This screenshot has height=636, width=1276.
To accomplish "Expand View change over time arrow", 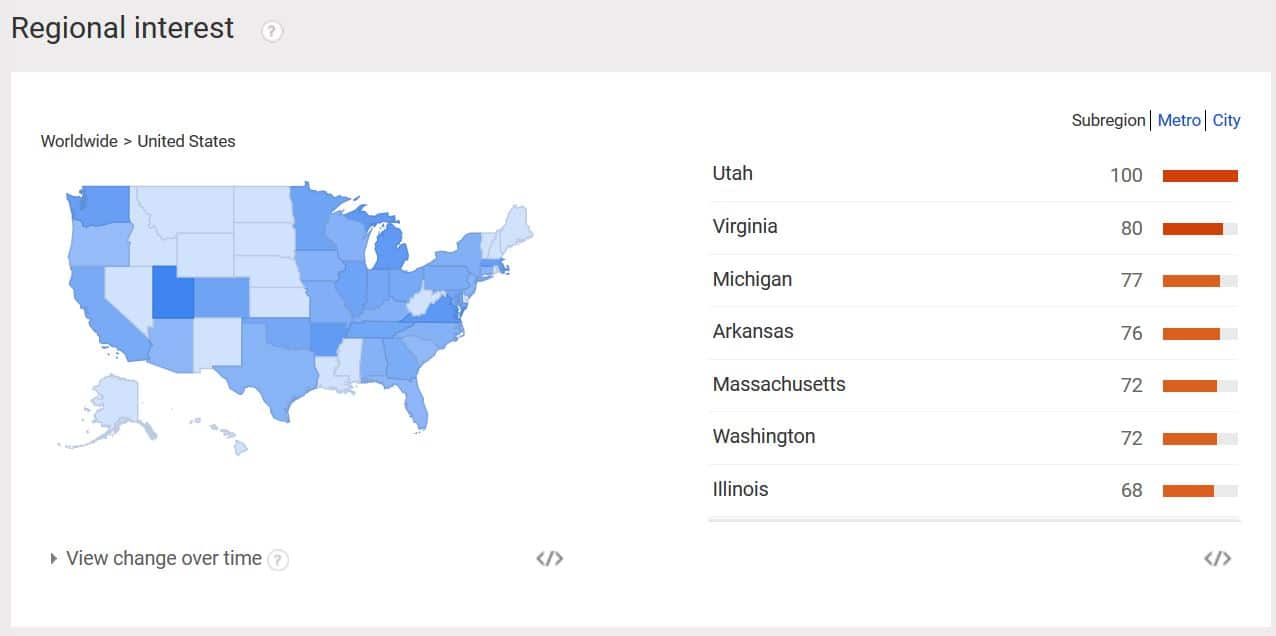I will [x=53, y=558].
